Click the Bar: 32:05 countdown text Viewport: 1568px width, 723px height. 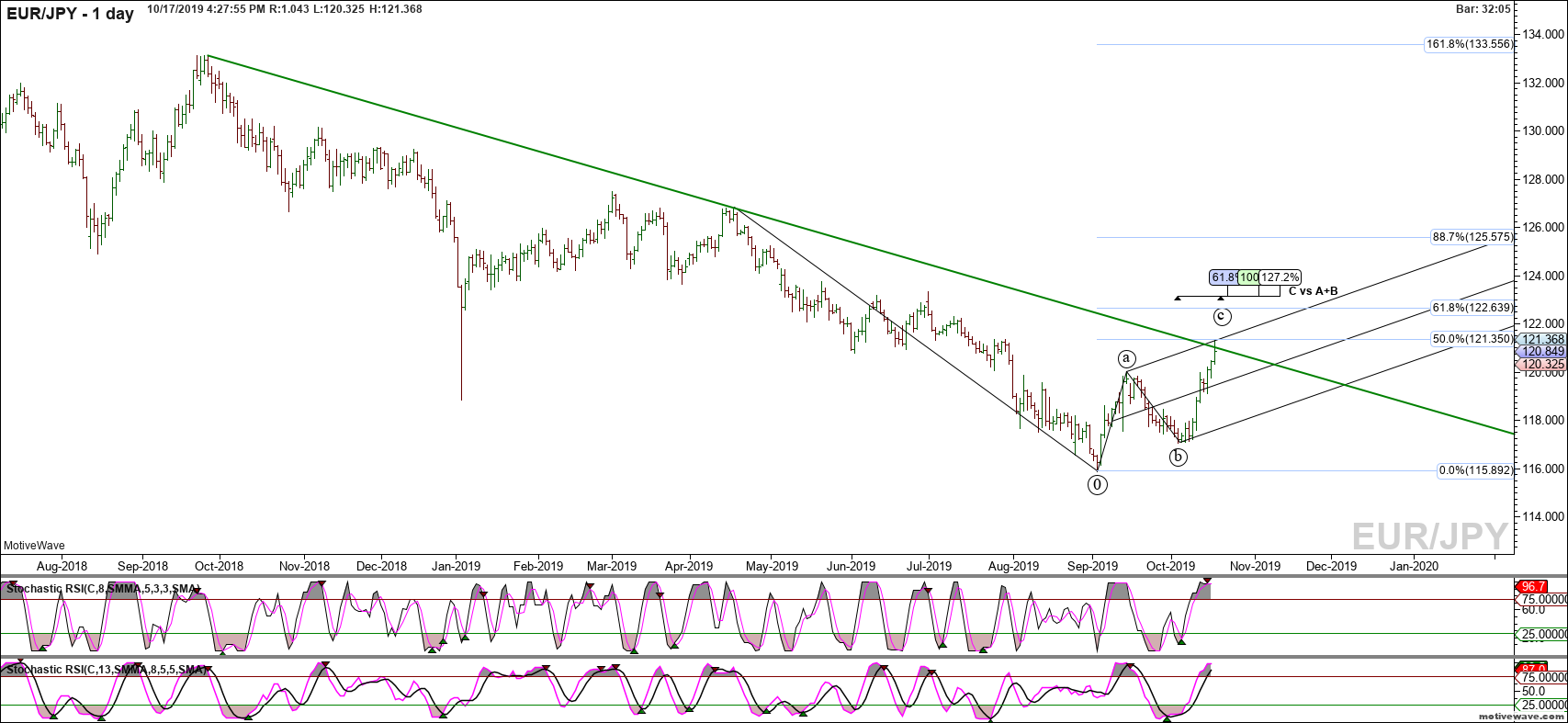1483,9
